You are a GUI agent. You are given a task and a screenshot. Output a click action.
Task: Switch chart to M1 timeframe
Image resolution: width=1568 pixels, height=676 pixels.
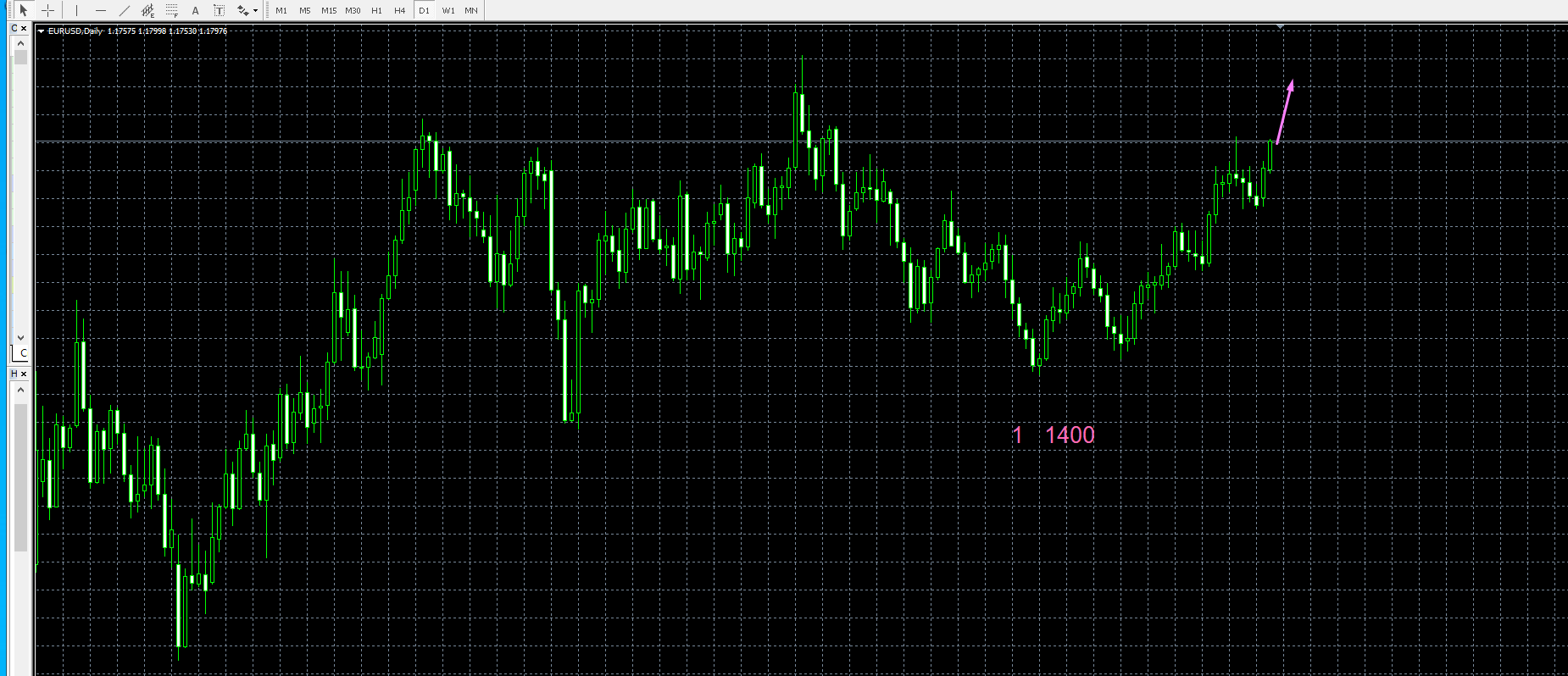(281, 10)
